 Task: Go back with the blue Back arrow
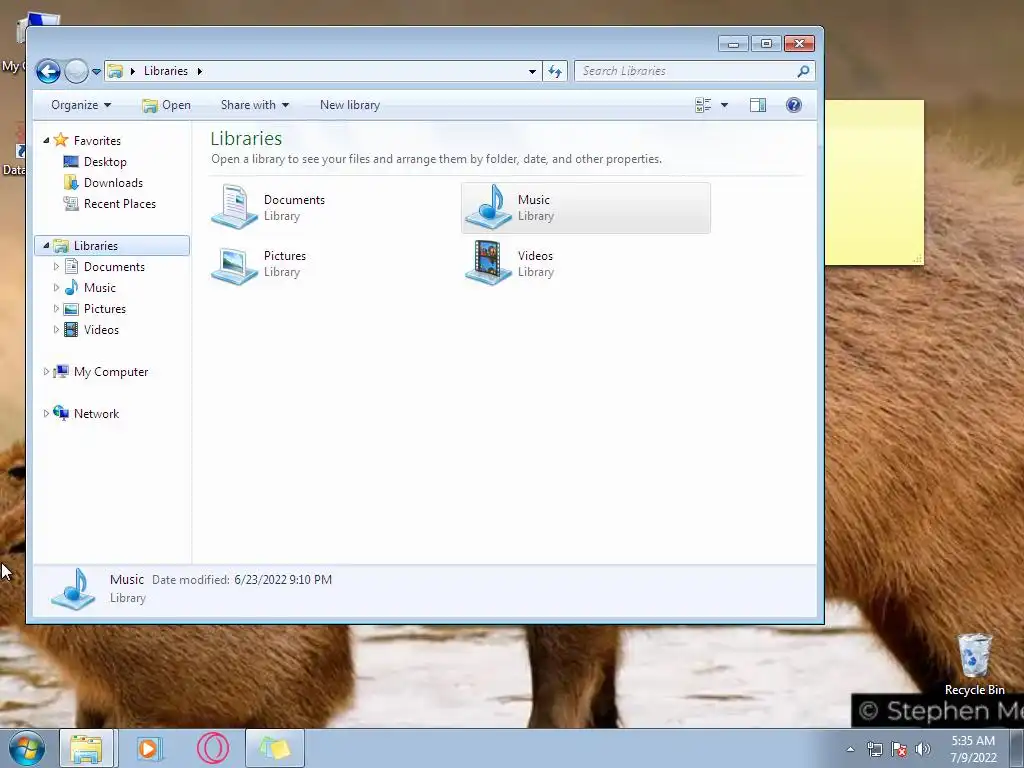tap(48, 71)
